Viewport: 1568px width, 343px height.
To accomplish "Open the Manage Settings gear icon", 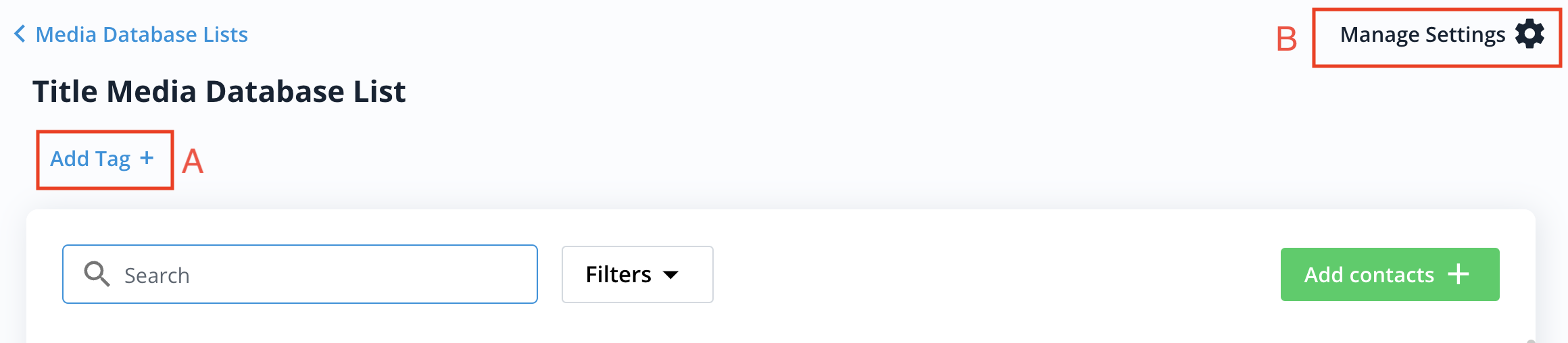I will tap(1529, 34).
